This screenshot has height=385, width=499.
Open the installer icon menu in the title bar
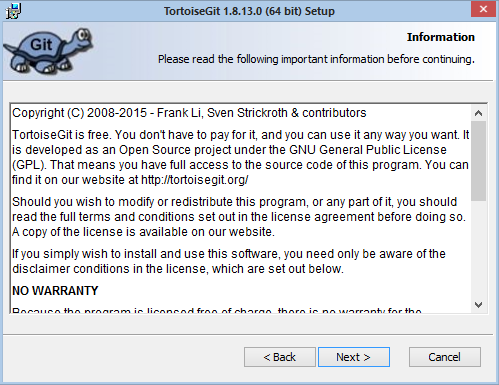click(13, 11)
